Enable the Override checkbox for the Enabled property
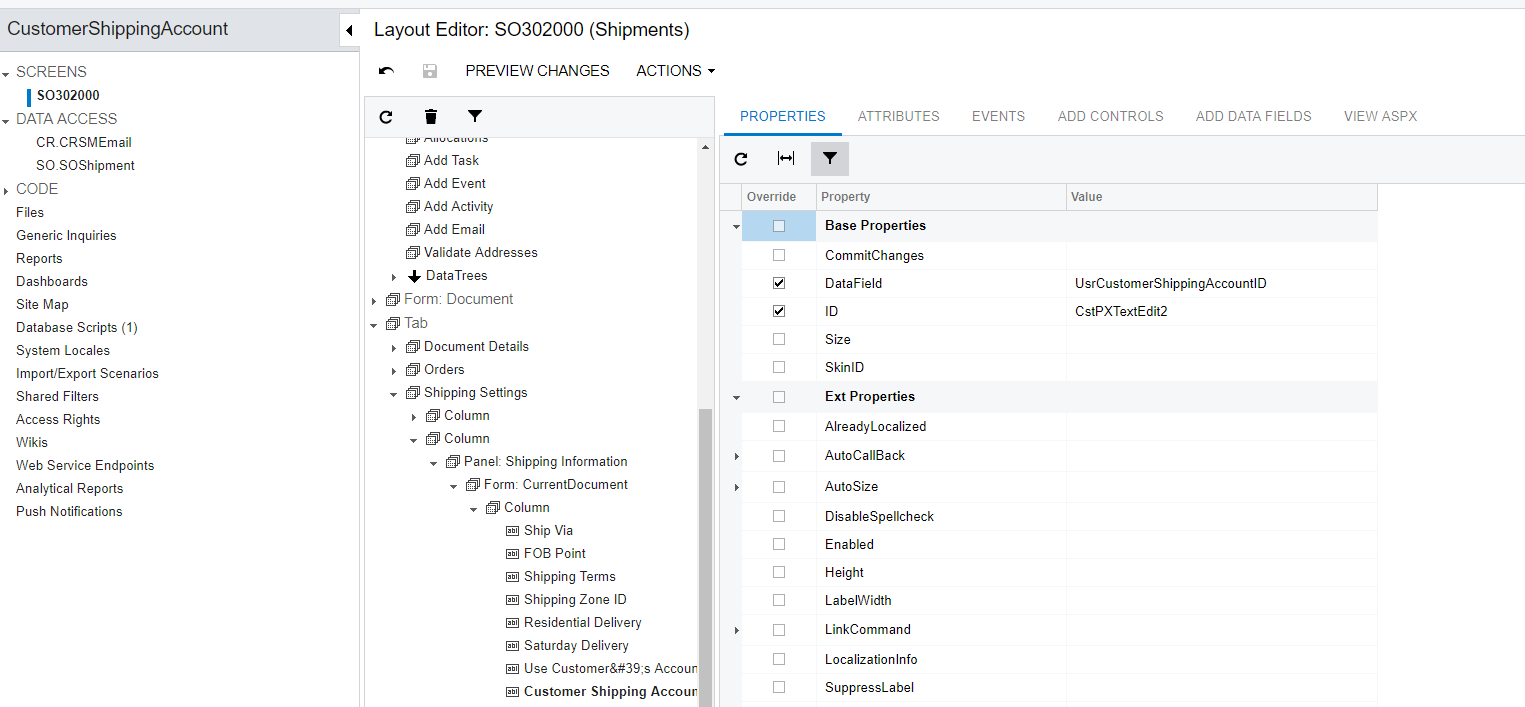This screenshot has height=707, width=1525. tap(779, 544)
